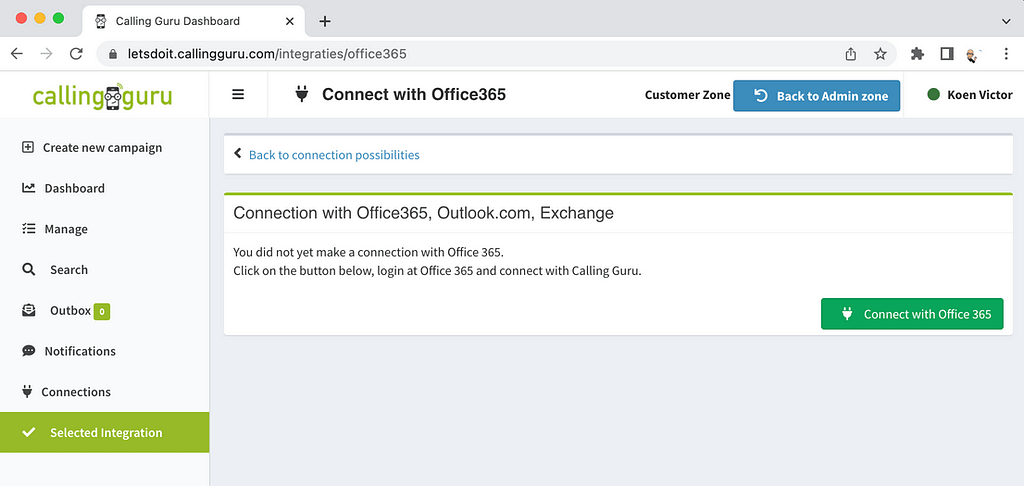Open Connections in the sidebar

(x=104, y=392)
